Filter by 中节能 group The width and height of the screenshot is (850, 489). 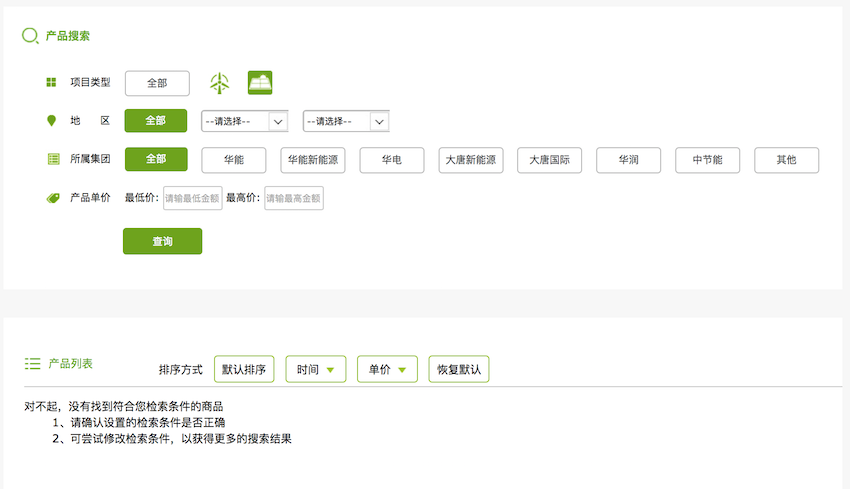(x=707, y=160)
